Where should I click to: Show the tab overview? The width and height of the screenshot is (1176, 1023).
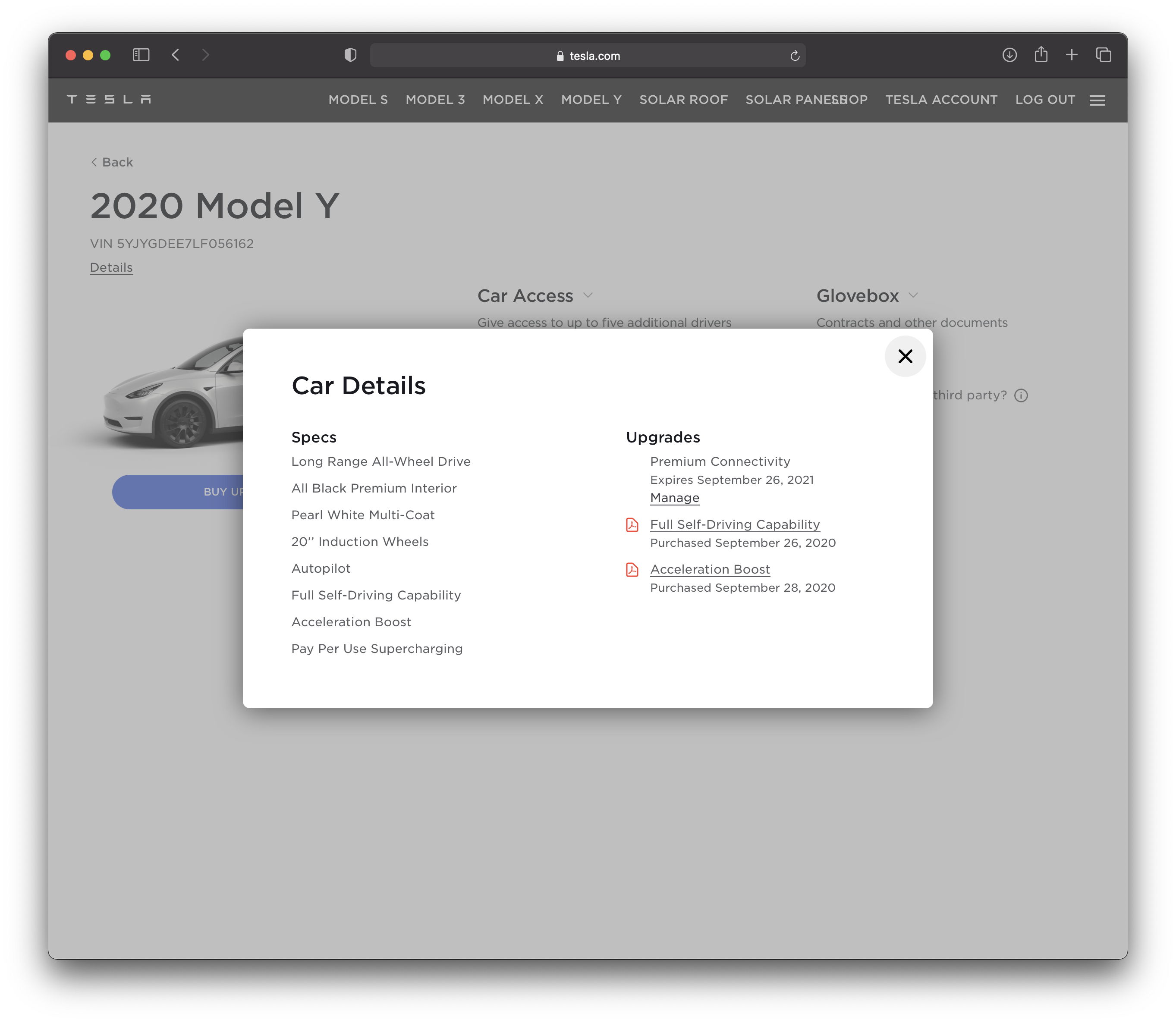[1103, 55]
